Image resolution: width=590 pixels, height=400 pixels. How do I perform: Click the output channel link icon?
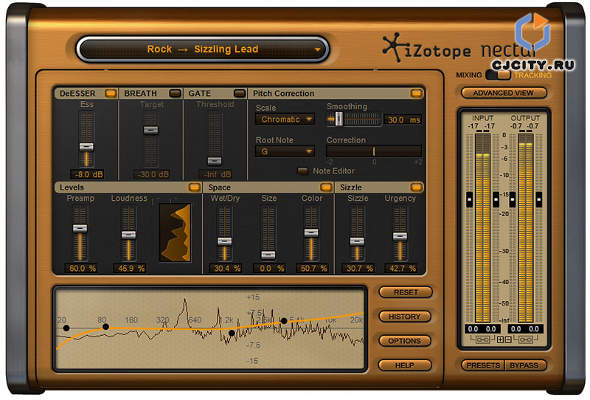point(525,340)
